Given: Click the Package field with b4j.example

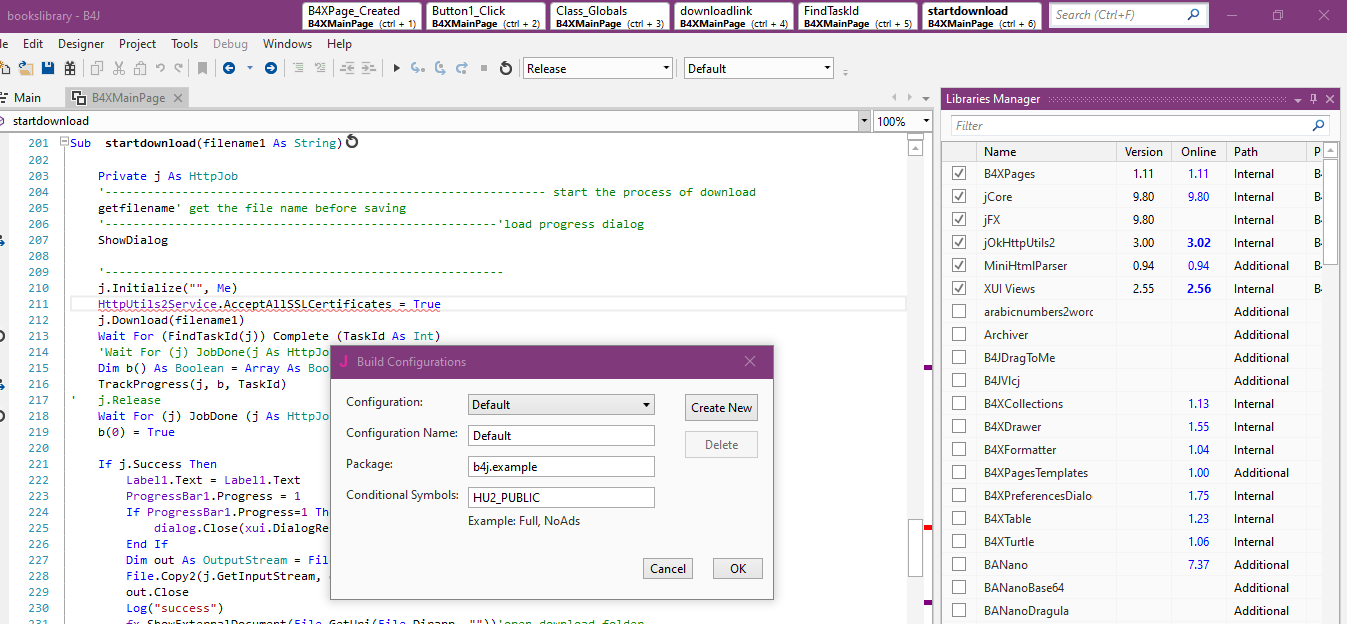Looking at the screenshot, I should point(562,466).
